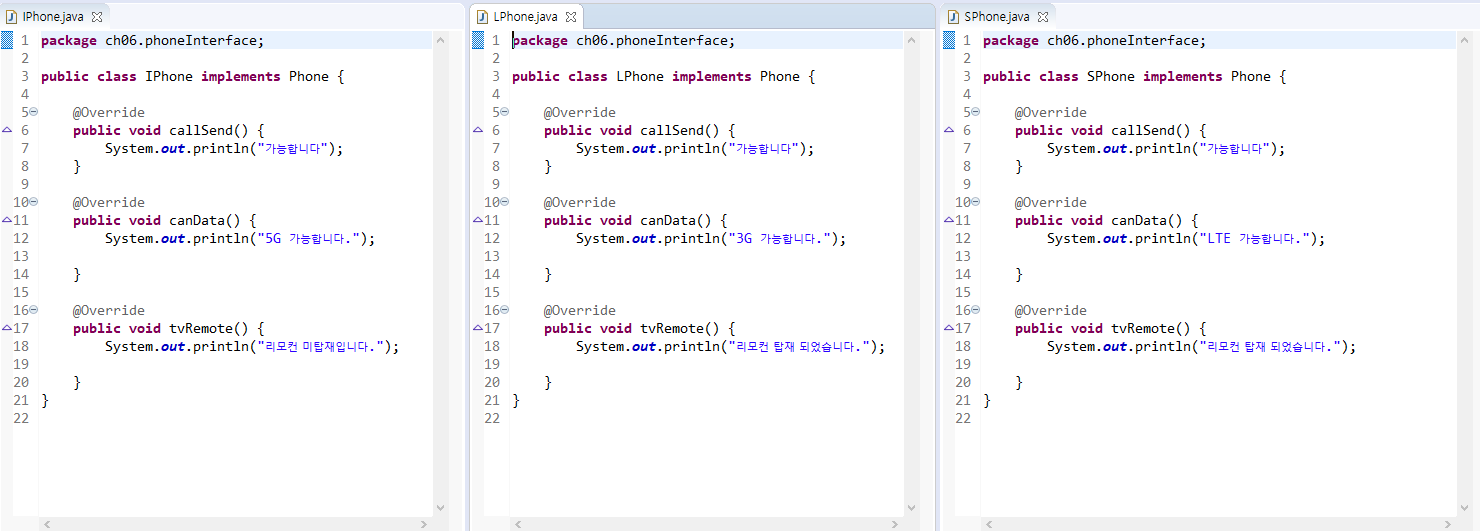Select the SPhone.java tab
The height and width of the screenshot is (531, 1480).
pyautogui.click(x=997, y=17)
